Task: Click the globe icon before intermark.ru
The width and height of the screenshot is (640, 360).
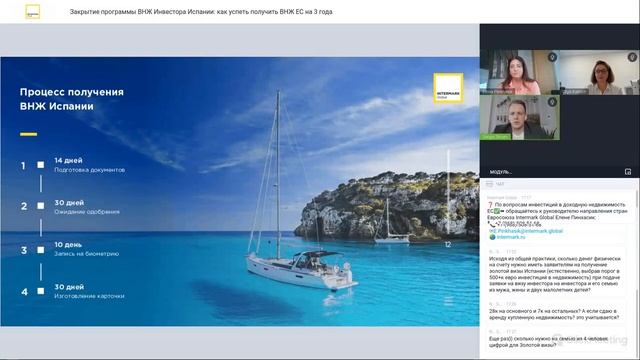Action: click(492, 237)
